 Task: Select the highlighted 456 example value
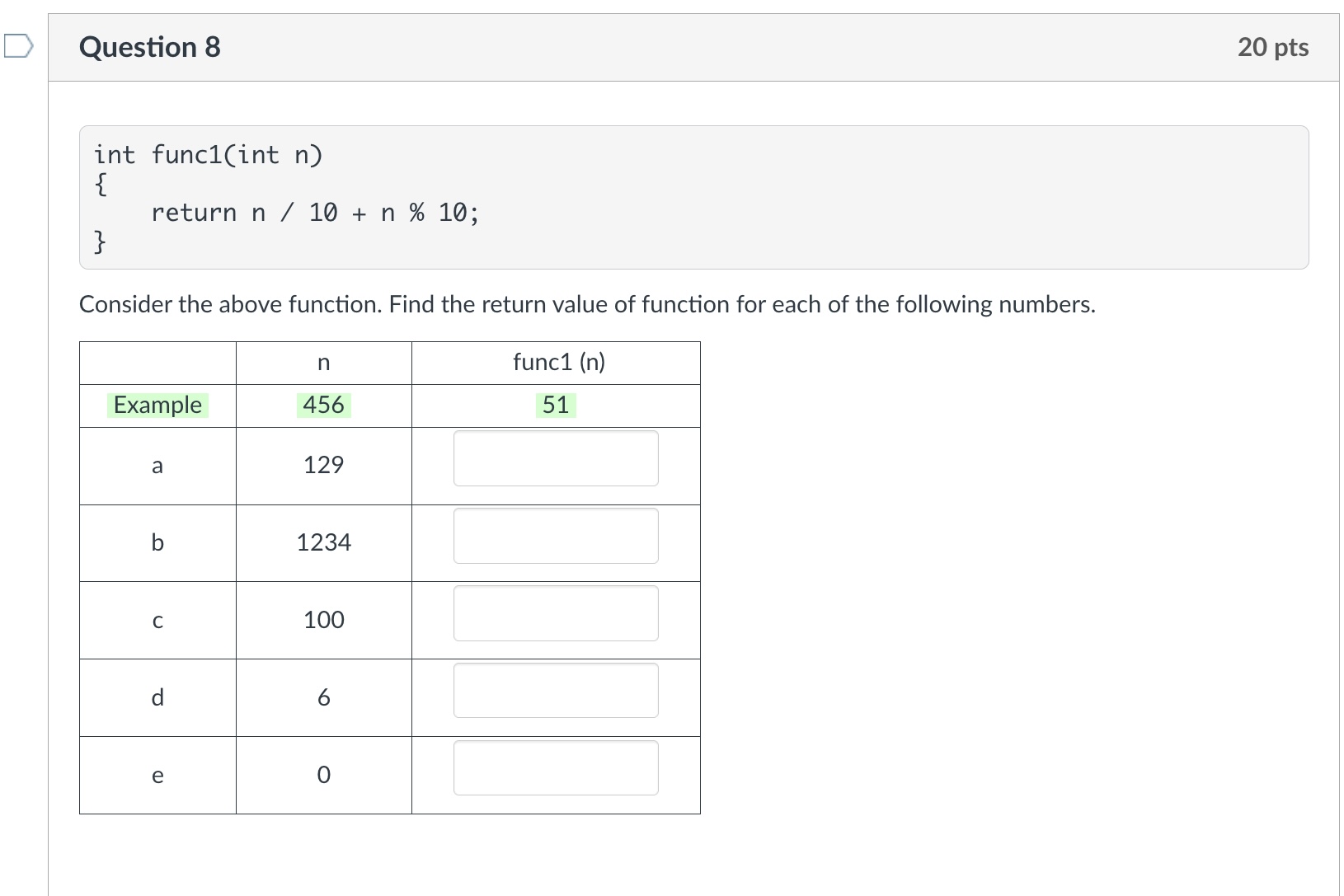[x=324, y=405]
